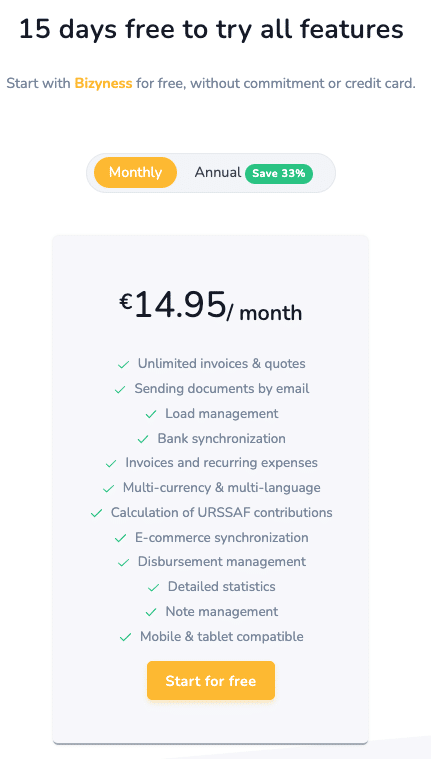The image size is (431, 759).
Task: Click checkmark beside Mobile & tablet compatible
Action: click(x=125, y=638)
